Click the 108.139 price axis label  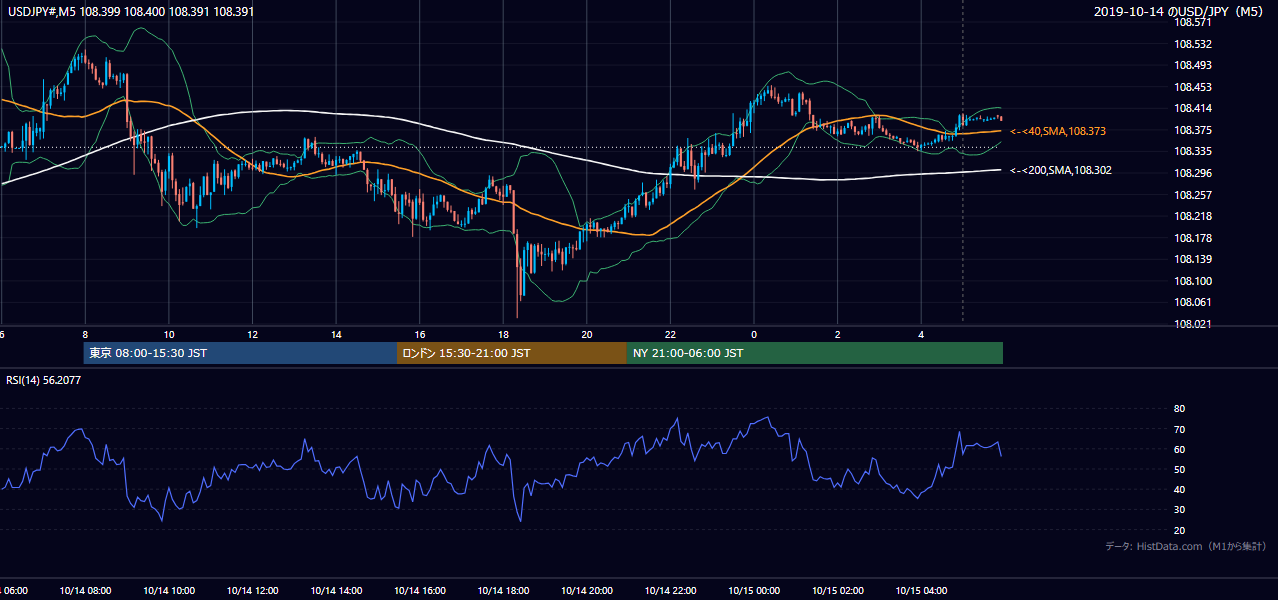point(1194,259)
